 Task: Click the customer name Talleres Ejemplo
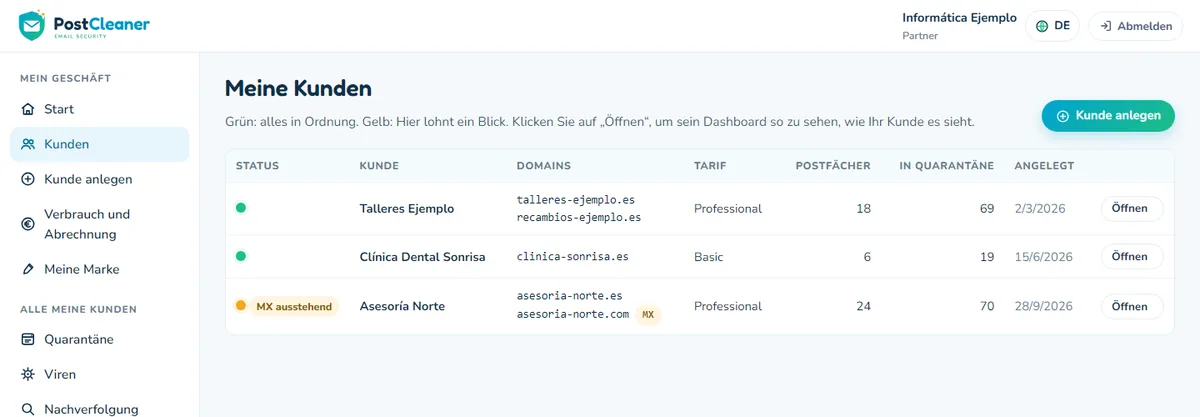(x=406, y=209)
